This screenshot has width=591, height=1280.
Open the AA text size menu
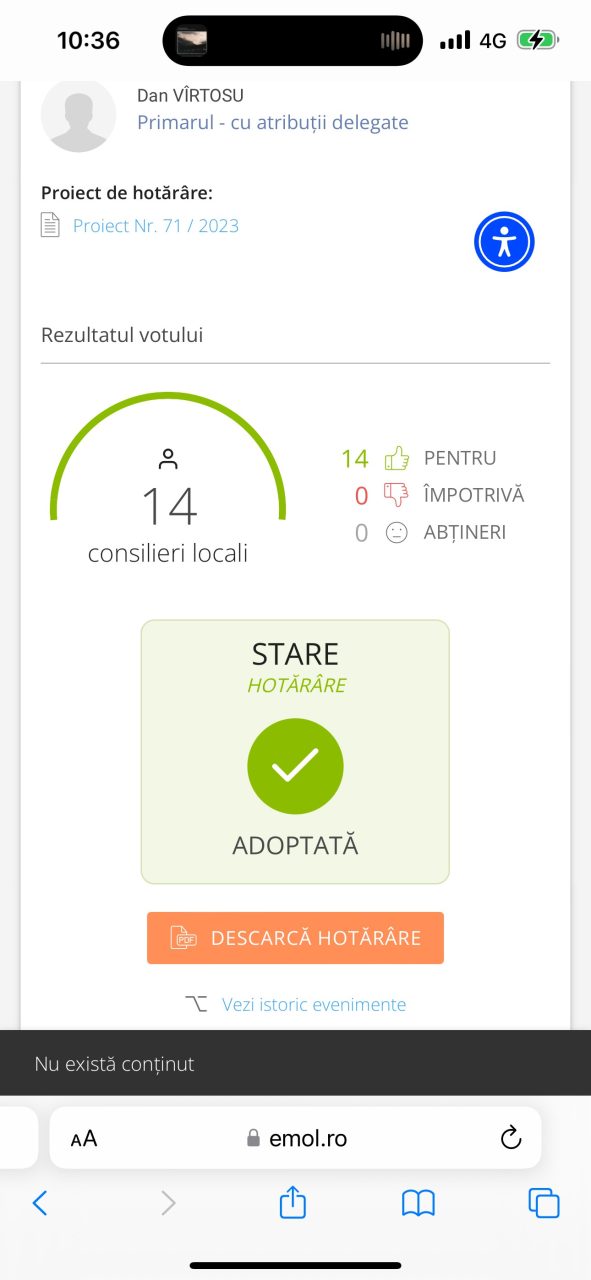coord(84,1137)
